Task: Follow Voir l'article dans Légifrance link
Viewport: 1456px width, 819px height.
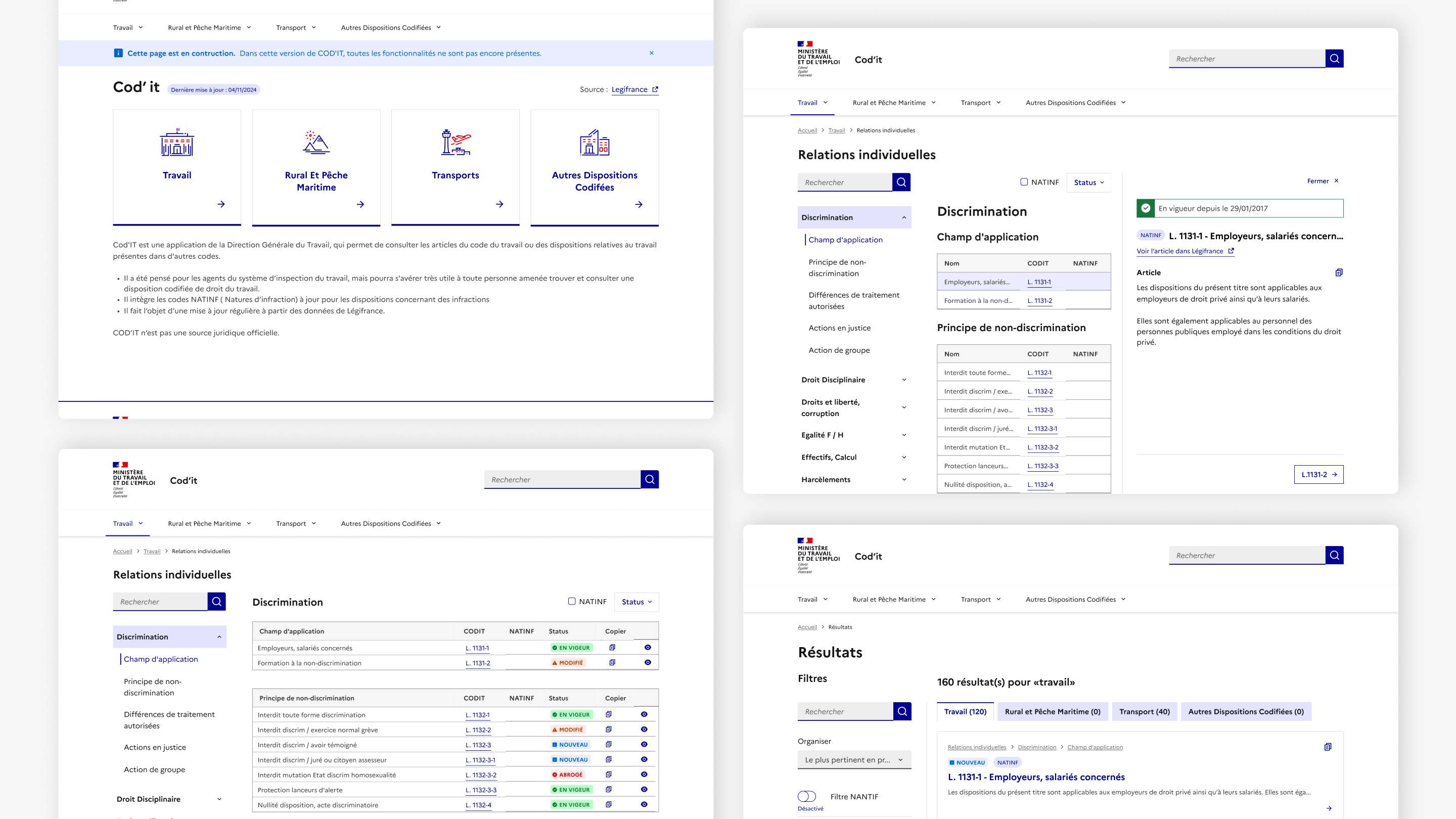Action: (1185, 251)
